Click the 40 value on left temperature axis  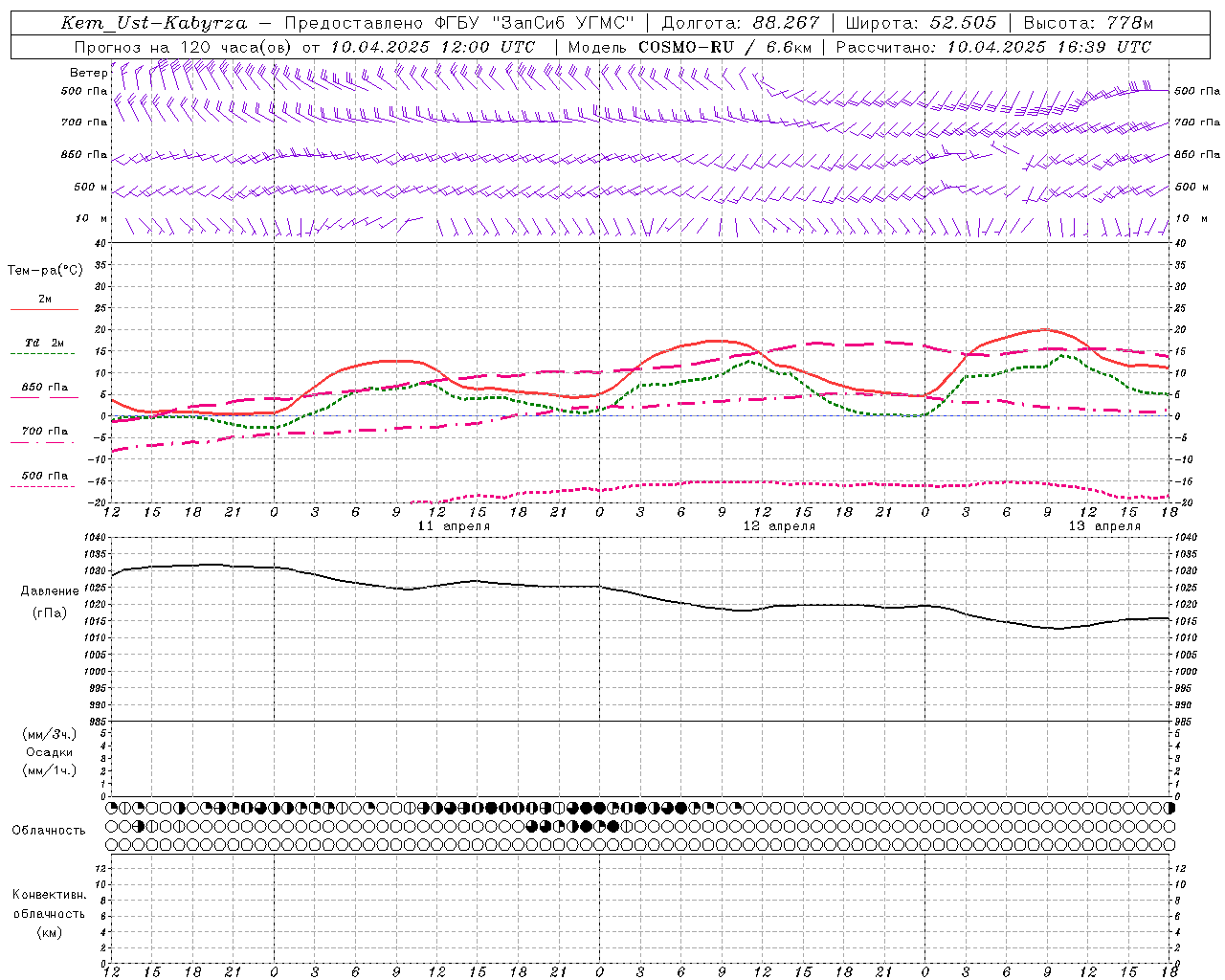(x=100, y=243)
